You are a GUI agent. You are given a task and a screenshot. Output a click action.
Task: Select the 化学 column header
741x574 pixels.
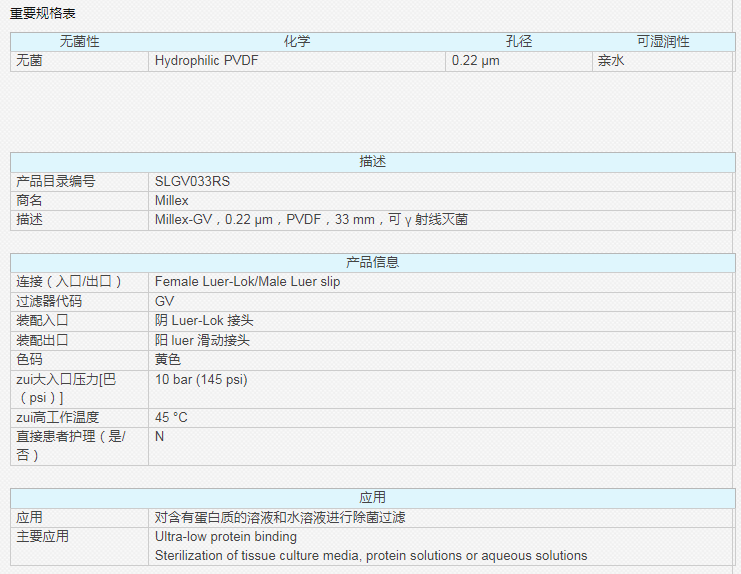point(297,42)
